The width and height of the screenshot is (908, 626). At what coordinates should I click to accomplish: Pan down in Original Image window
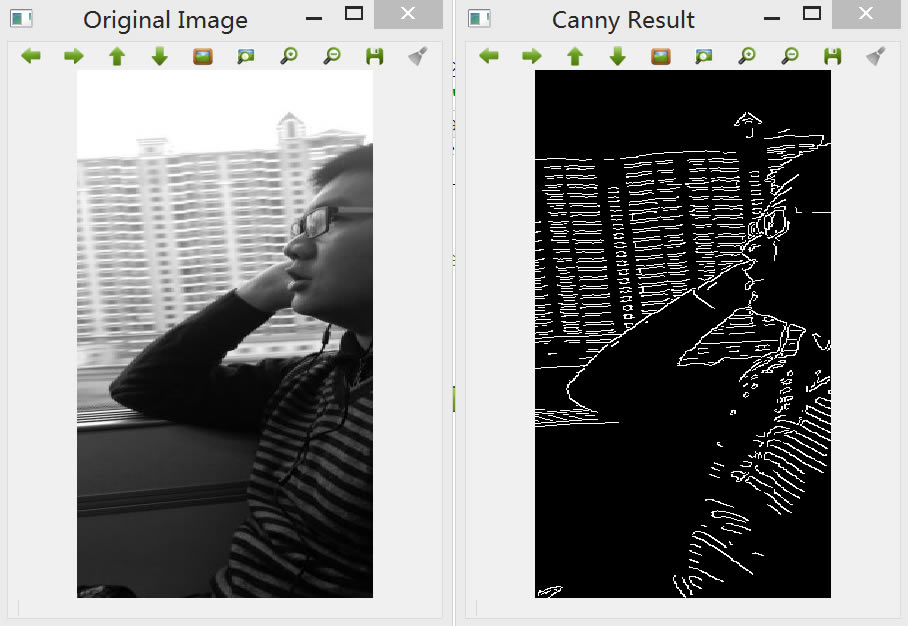pos(160,56)
